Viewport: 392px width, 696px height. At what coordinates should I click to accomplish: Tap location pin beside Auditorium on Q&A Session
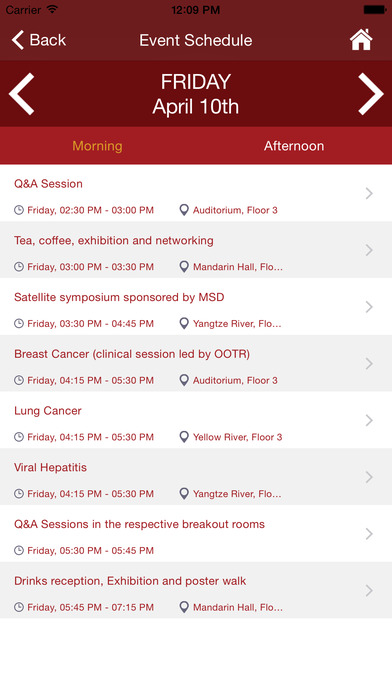coord(184,210)
